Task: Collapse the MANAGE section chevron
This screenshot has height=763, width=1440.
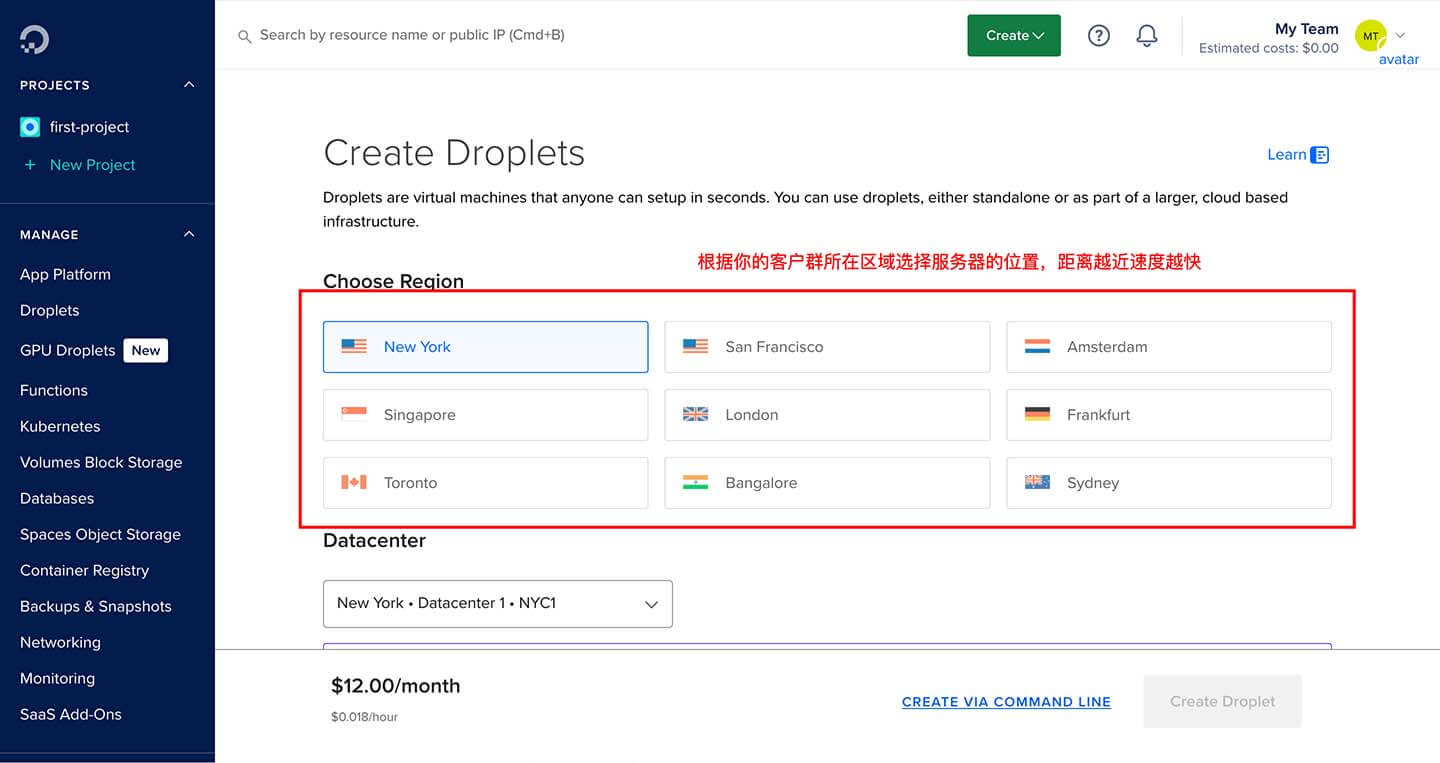Action: tap(189, 234)
